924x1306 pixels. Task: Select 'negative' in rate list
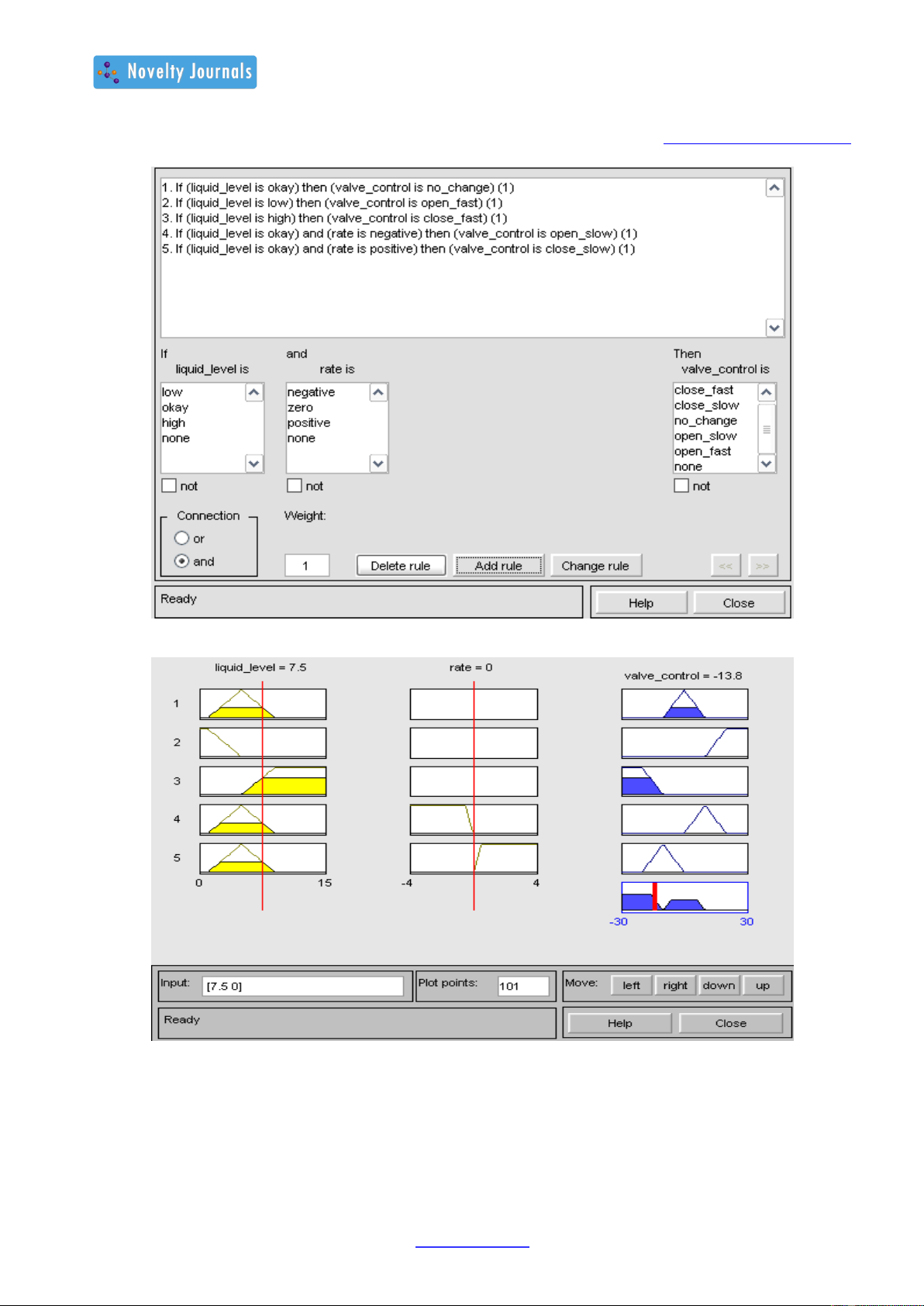[311, 392]
